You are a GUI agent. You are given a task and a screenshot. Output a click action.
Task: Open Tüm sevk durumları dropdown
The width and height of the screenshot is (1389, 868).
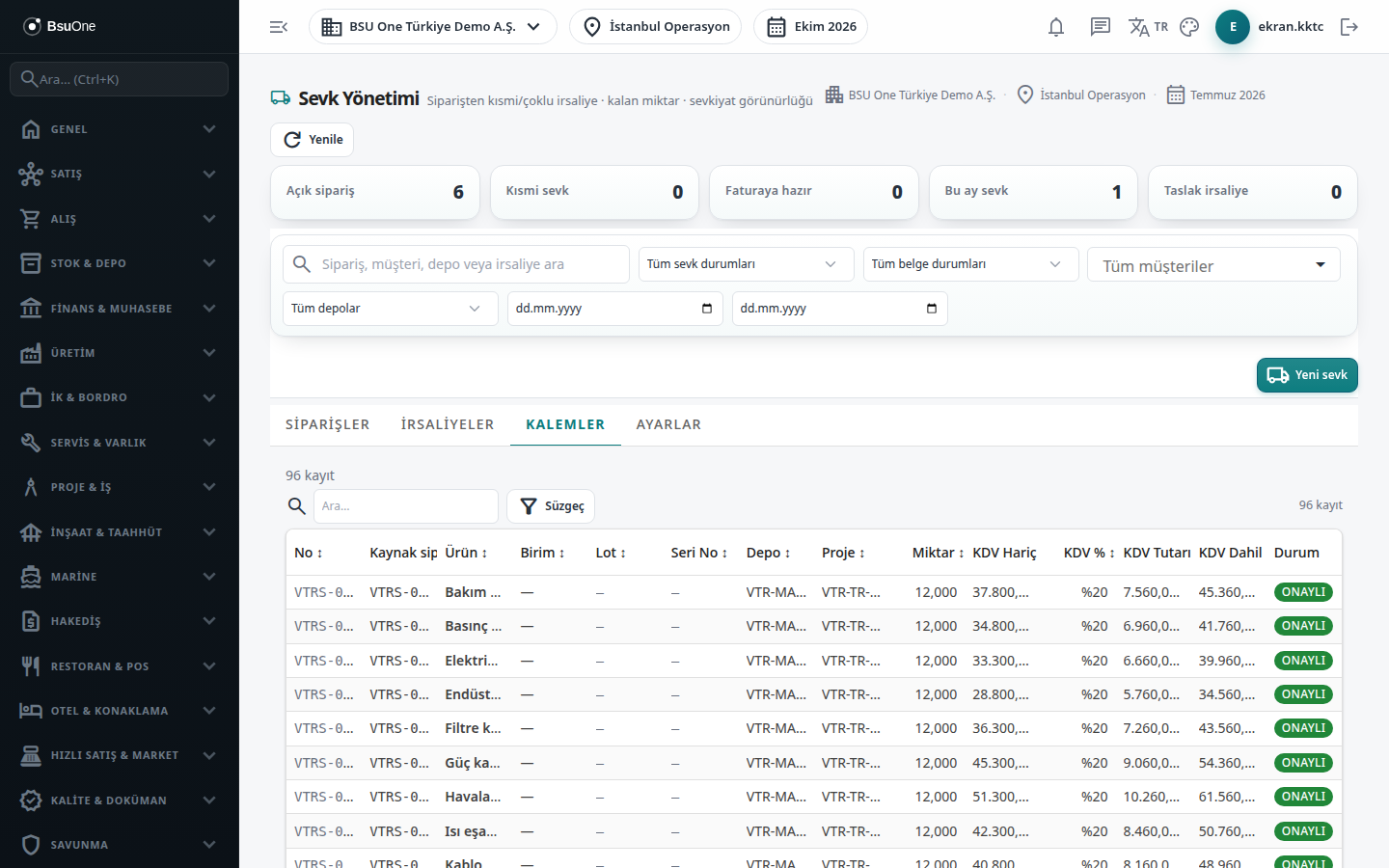pyautogui.click(x=746, y=264)
